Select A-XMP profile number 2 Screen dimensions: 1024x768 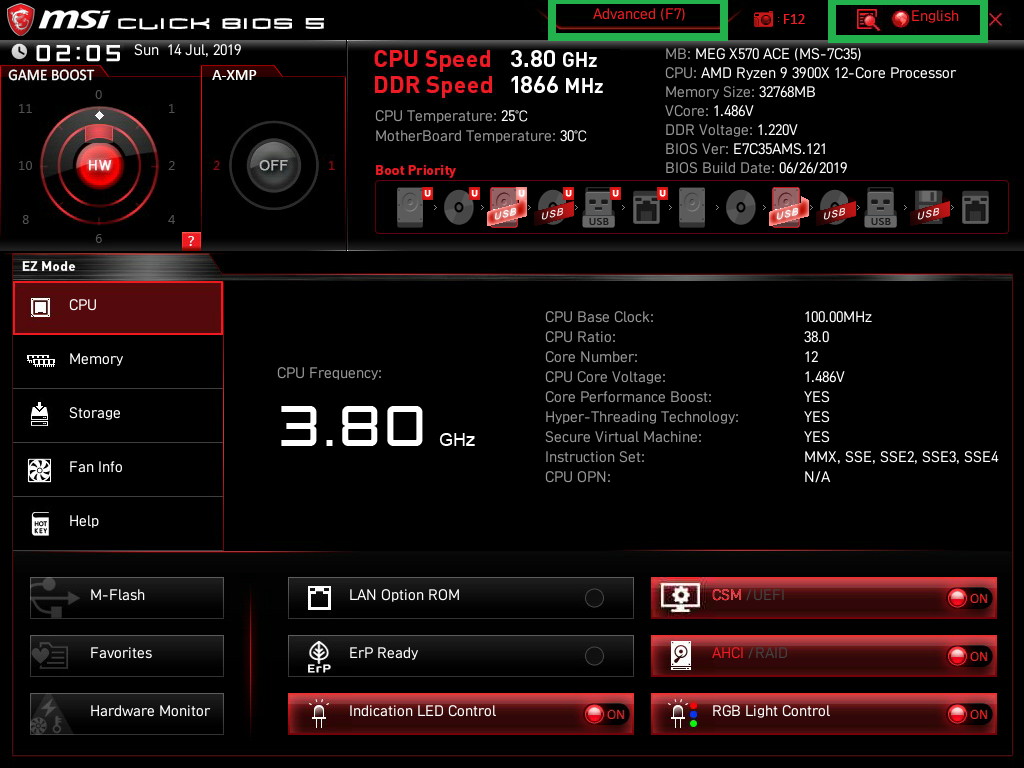tap(216, 166)
